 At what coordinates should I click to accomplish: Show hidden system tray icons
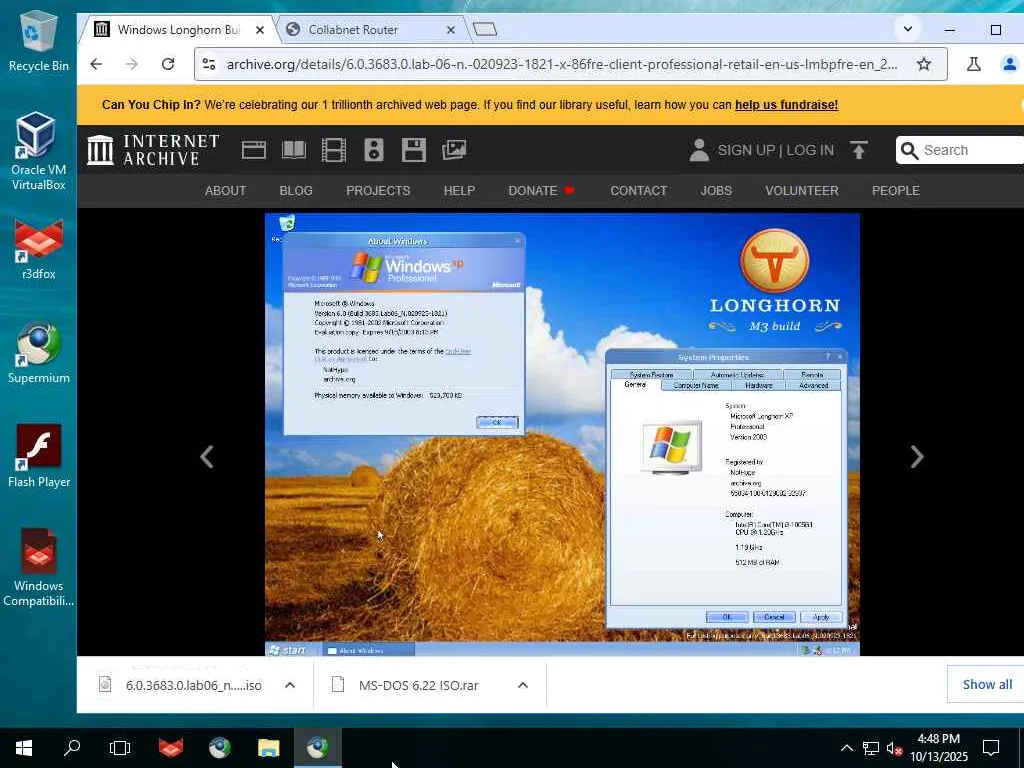point(846,748)
